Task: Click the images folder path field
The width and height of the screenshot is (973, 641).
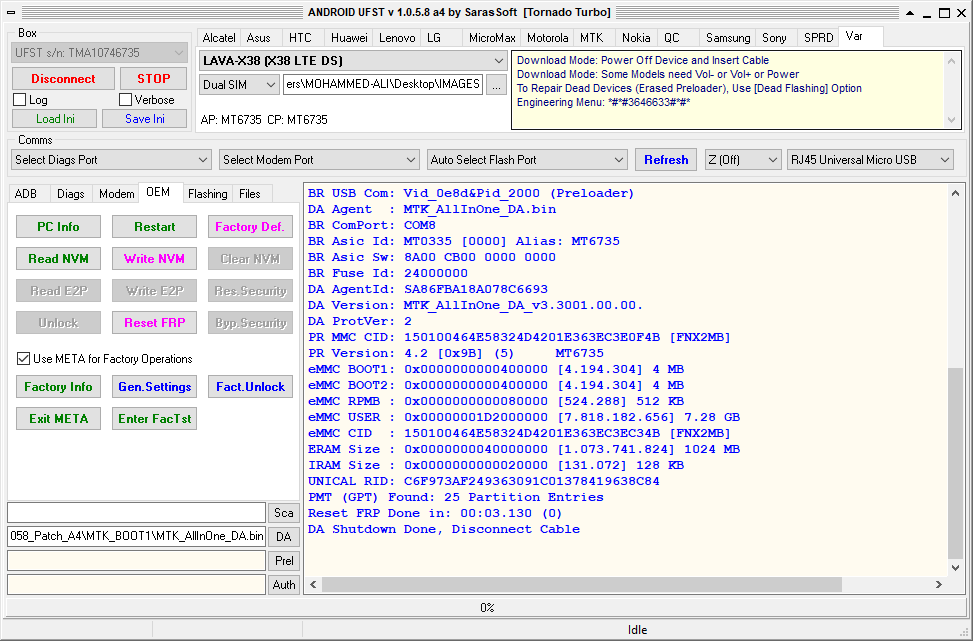Action: click(x=383, y=85)
